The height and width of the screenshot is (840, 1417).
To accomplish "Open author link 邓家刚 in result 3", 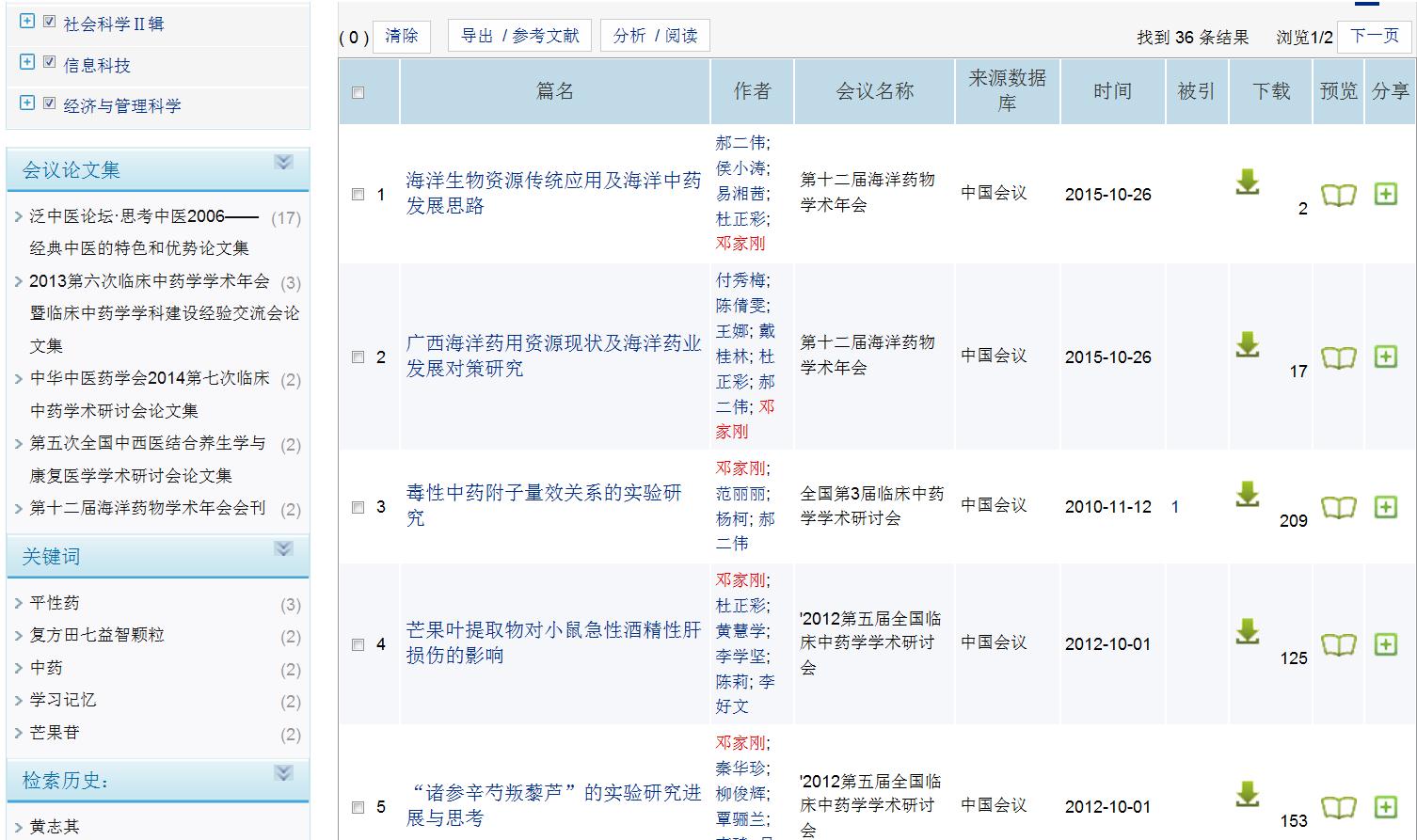I will pos(740,468).
